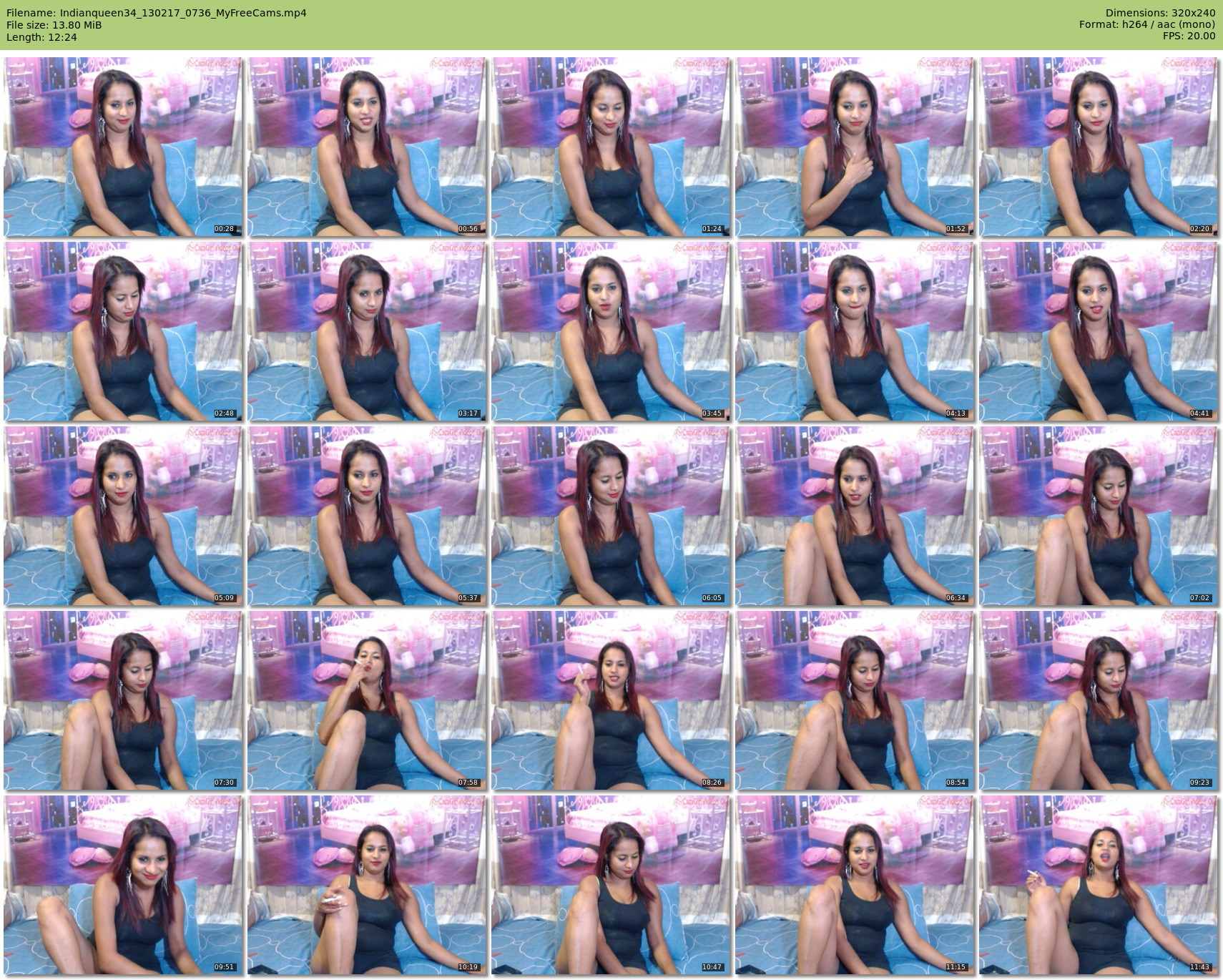Select the thumbnail at 06:34
Screen dimensions: 1223x980
coord(855,516)
